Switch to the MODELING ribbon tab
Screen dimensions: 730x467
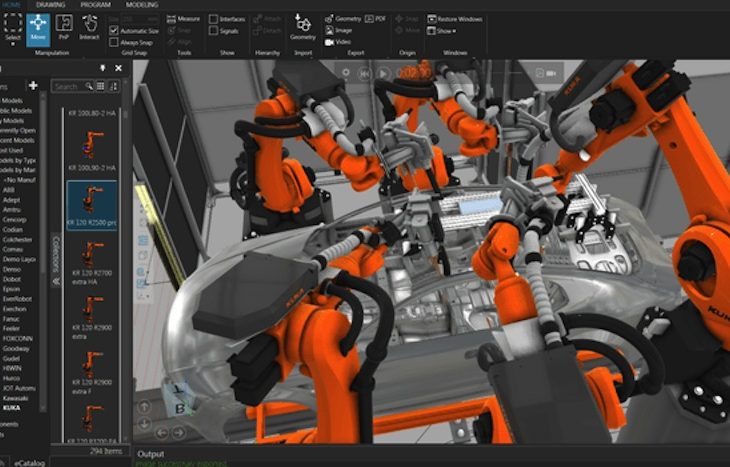(142, 5)
